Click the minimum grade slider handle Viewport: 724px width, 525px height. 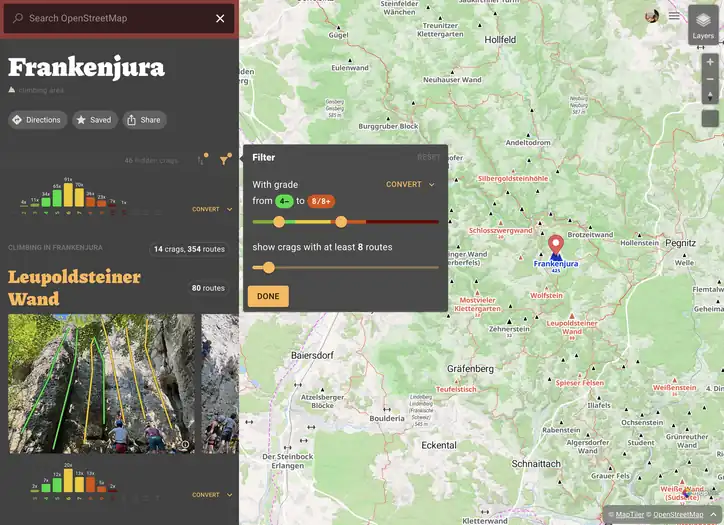pyautogui.click(x=279, y=221)
